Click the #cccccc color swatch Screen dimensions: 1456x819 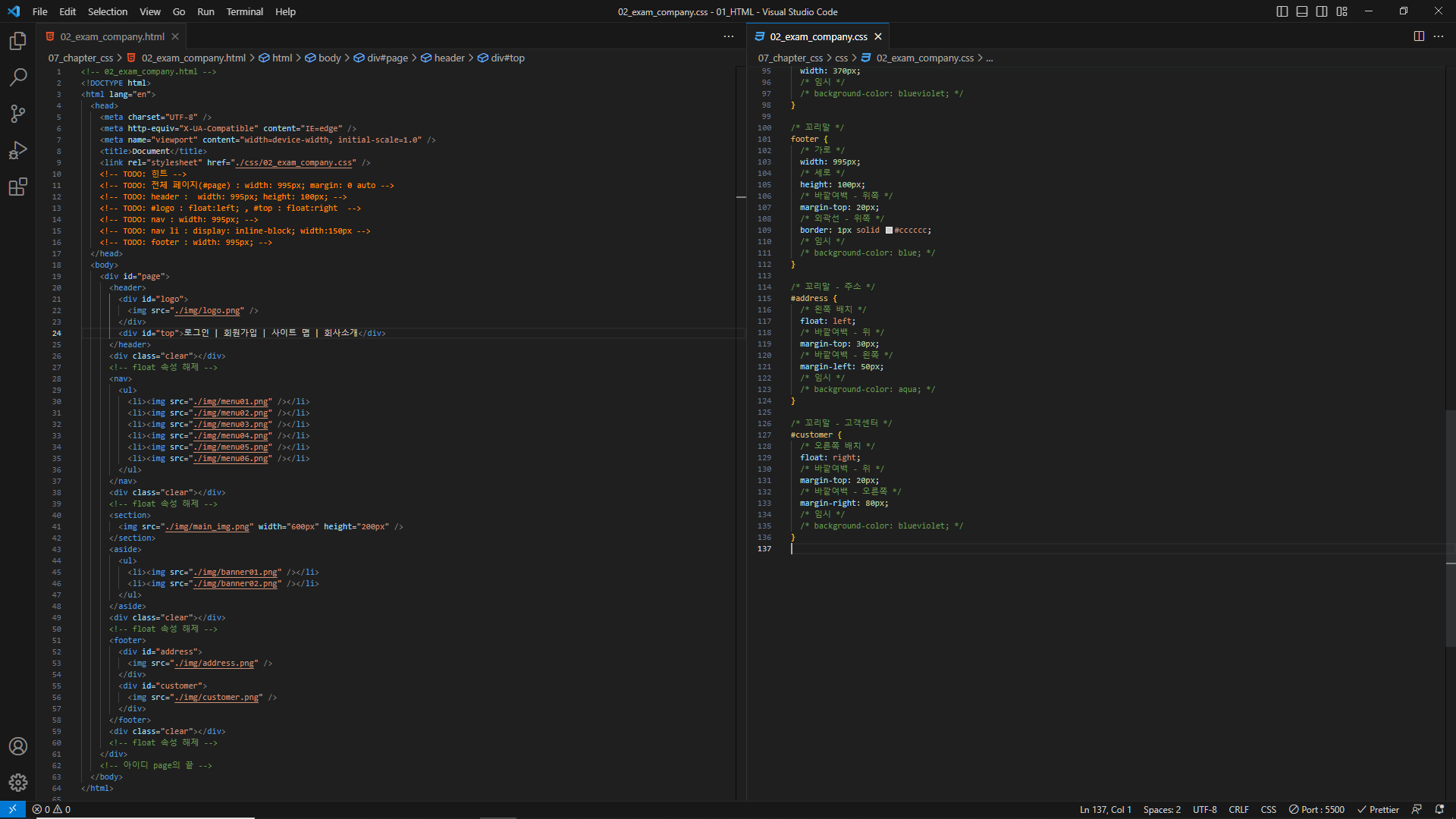pyautogui.click(x=889, y=231)
